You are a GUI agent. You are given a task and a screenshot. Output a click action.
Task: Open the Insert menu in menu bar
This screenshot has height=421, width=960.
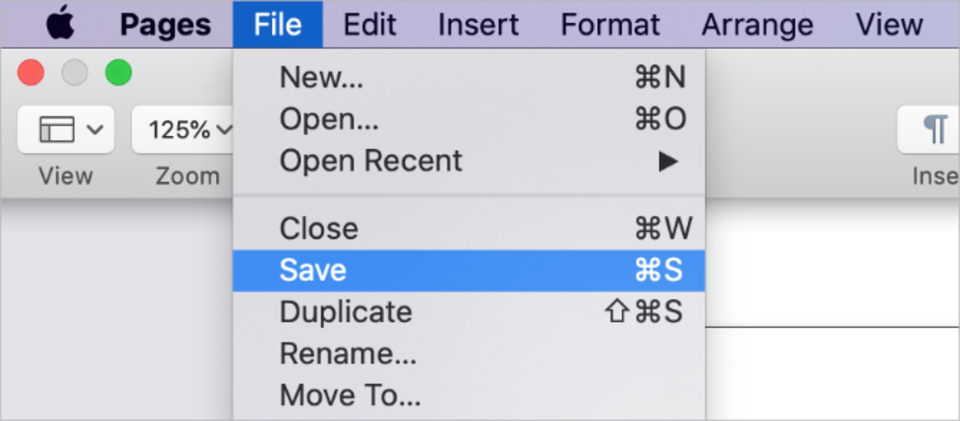point(479,25)
